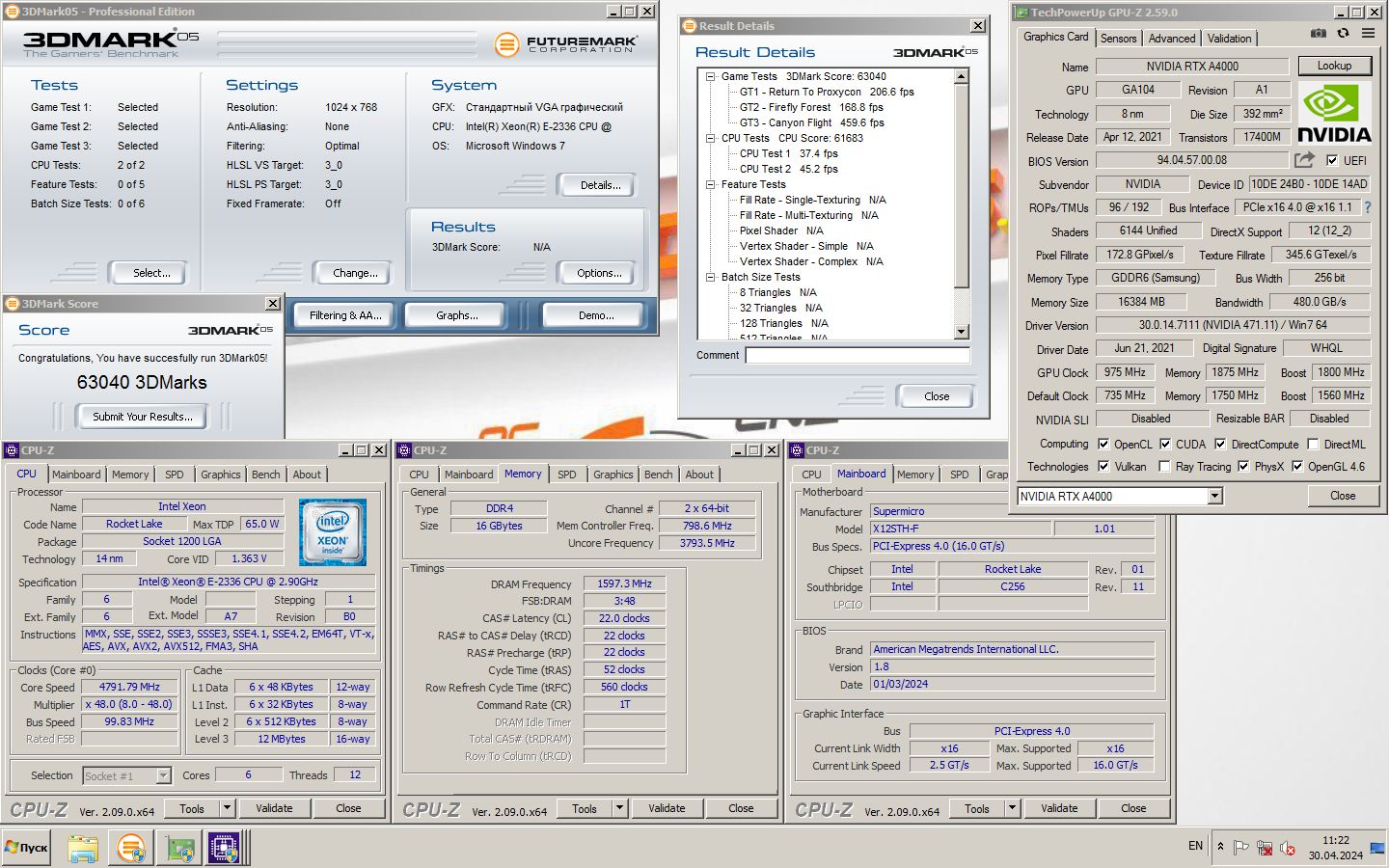Image resolution: width=1389 pixels, height=868 pixels.
Task: Click the GPU-Z refresh icon
Action: tap(1343, 33)
